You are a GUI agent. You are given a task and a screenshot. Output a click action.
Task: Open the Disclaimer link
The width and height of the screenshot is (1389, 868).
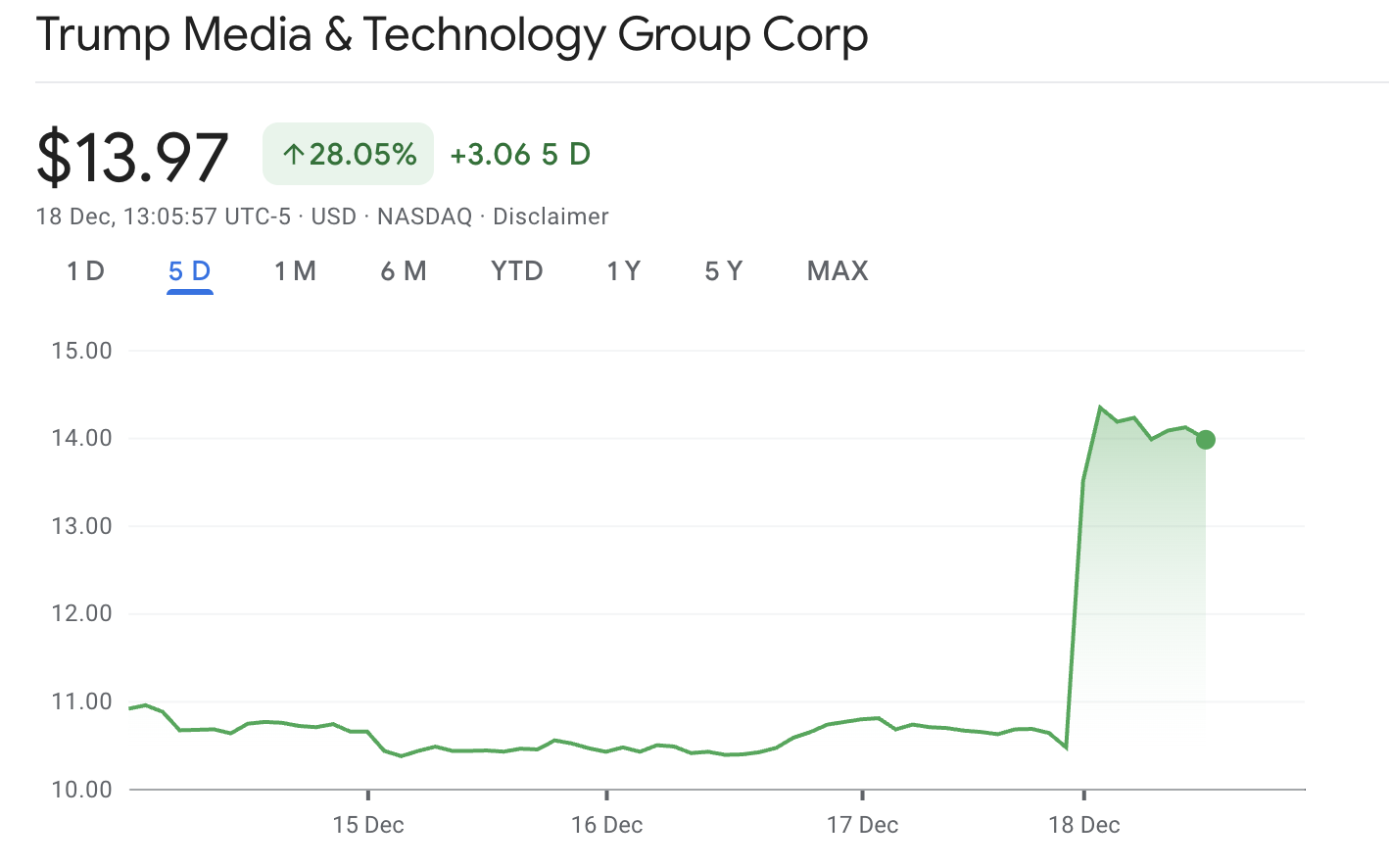551,217
